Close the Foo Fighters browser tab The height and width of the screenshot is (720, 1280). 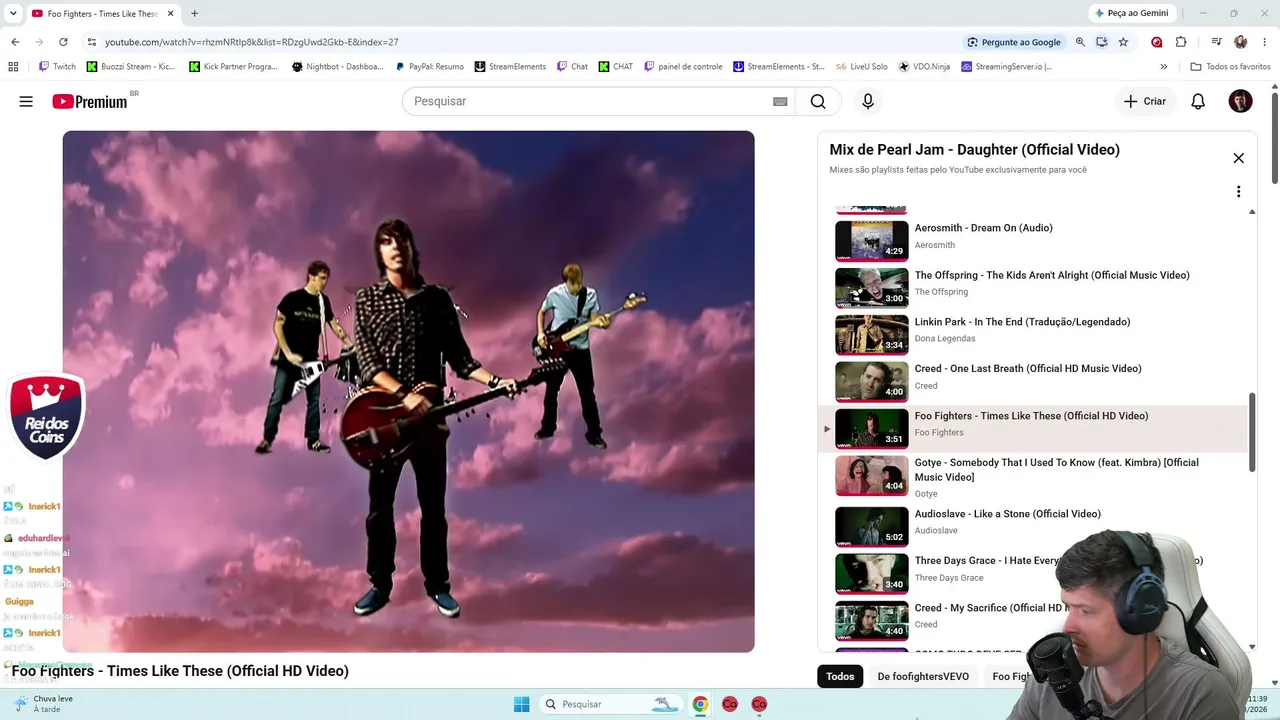[x=171, y=14]
